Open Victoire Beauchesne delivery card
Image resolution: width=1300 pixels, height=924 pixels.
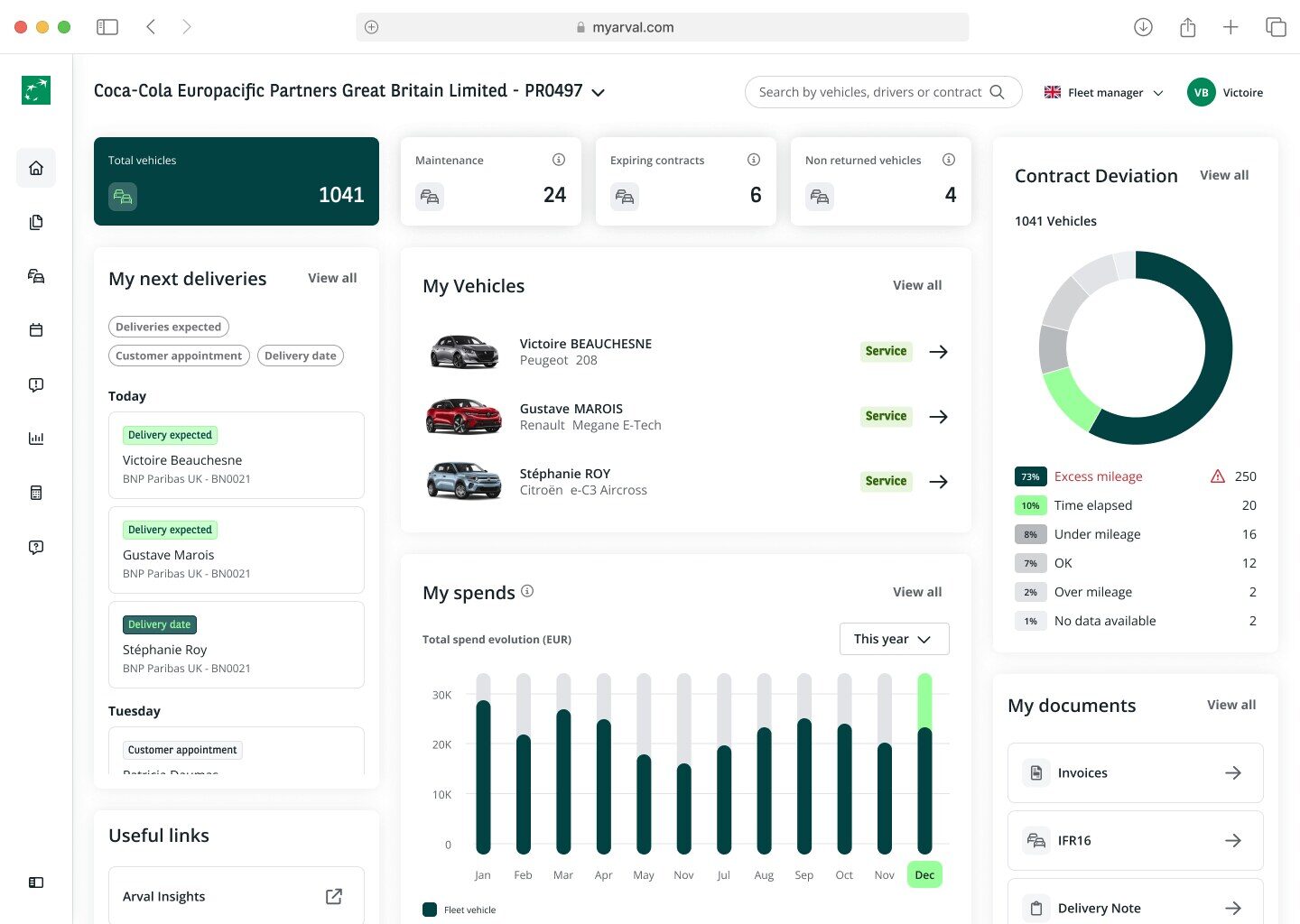click(x=237, y=456)
